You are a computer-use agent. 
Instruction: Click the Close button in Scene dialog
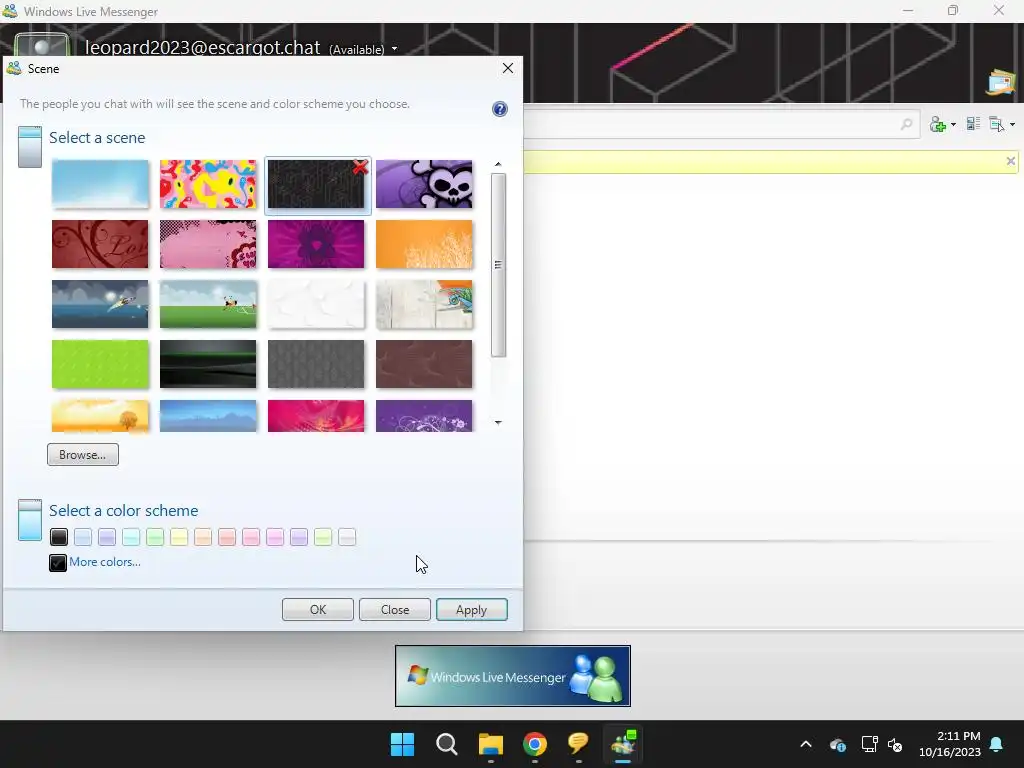click(x=395, y=609)
